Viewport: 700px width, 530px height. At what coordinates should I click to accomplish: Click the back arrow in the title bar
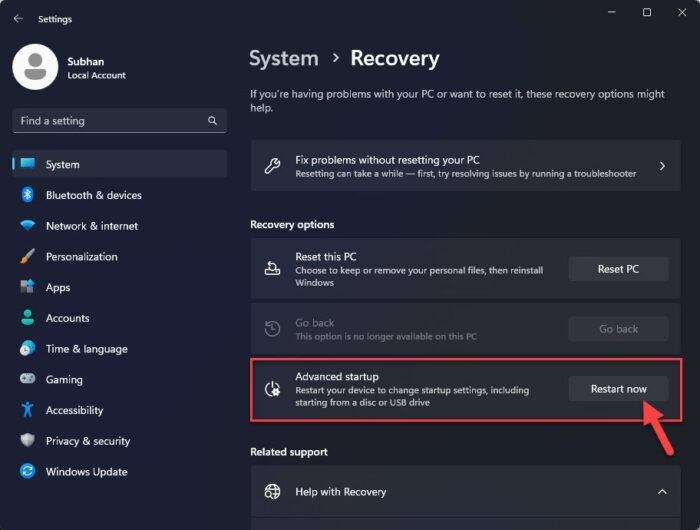pos(18,19)
